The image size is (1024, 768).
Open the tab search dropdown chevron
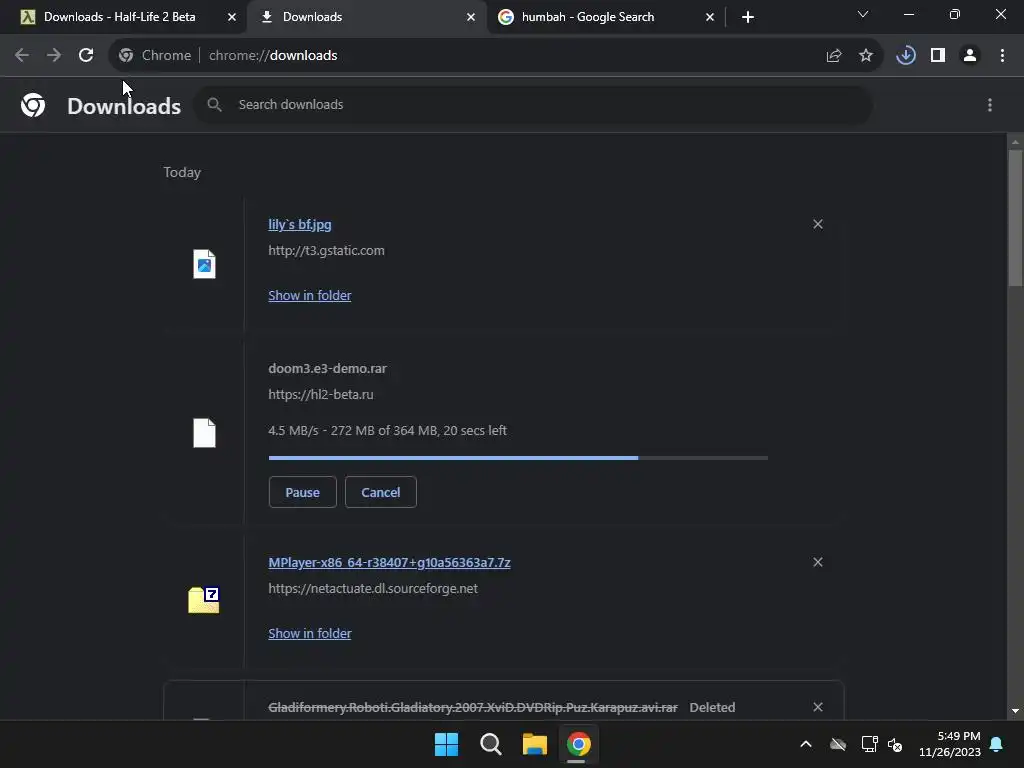tap(863, 14)
